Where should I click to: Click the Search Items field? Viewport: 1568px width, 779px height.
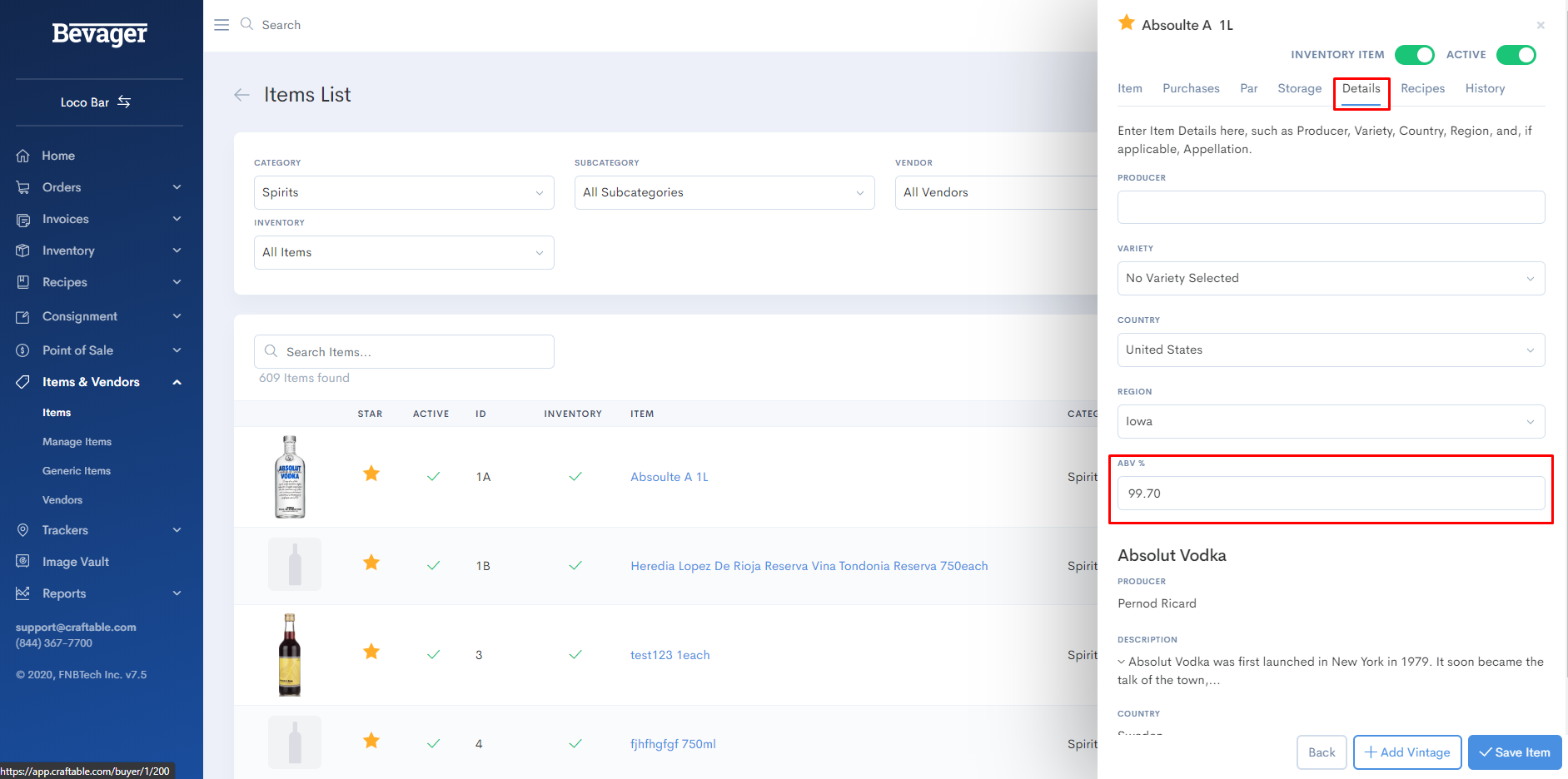[x=404, y=352]
